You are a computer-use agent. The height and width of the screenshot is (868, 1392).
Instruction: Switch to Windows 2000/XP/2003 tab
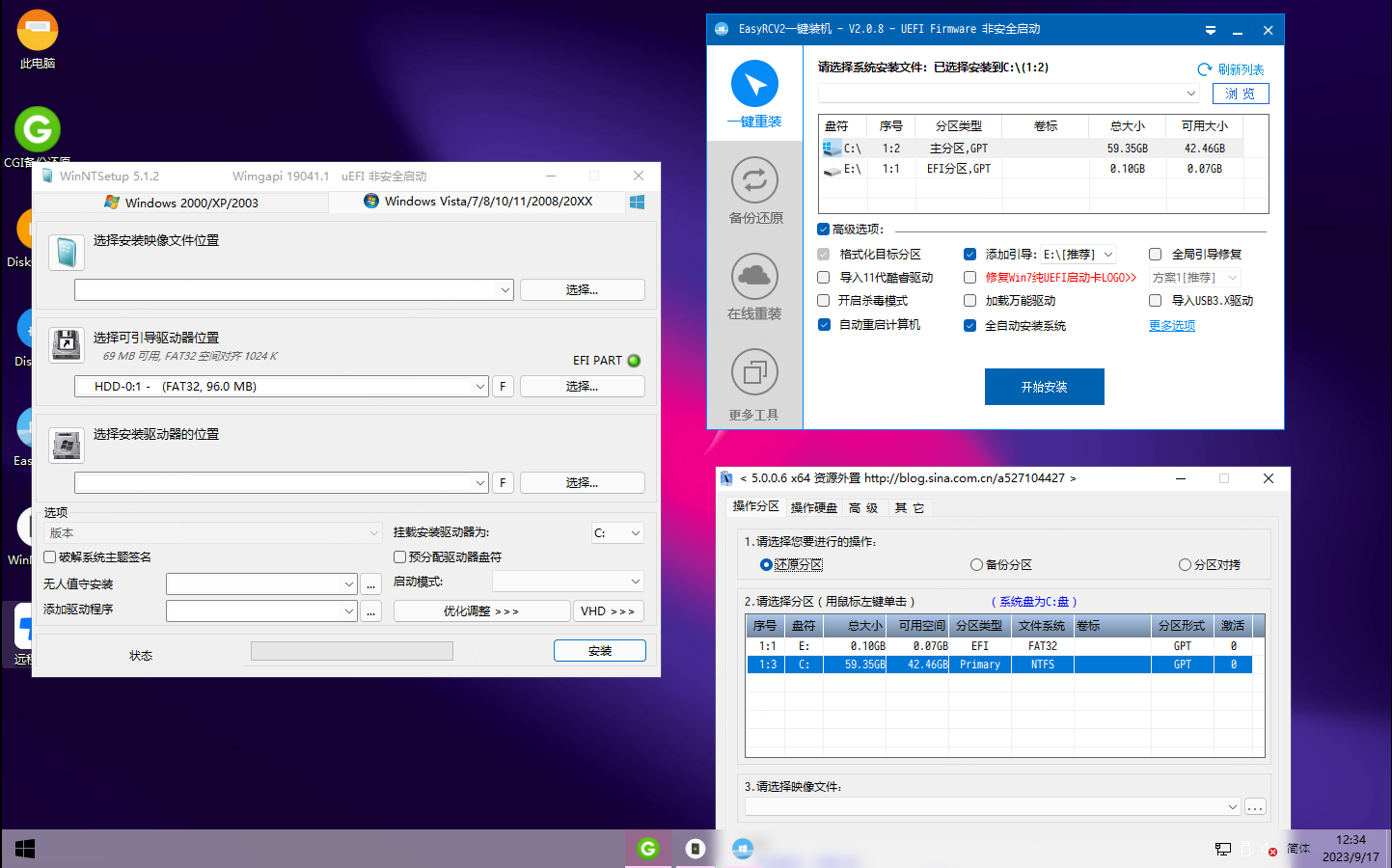pos(181,203)
